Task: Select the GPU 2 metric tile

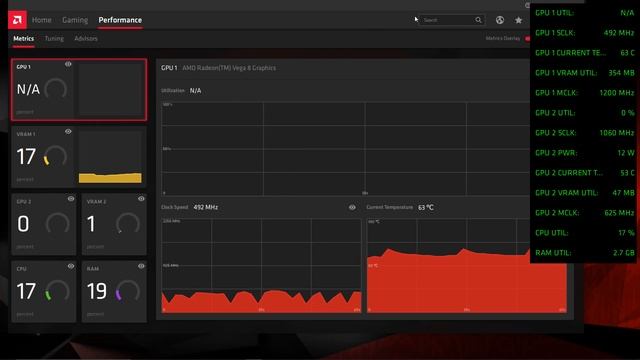Action: coord(44,224)
